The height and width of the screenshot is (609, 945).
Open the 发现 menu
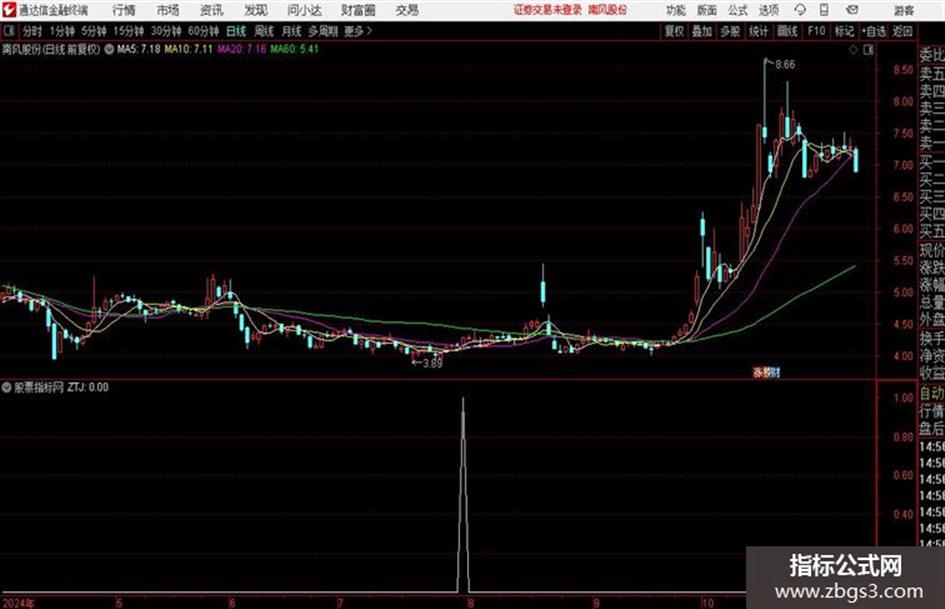256,10
